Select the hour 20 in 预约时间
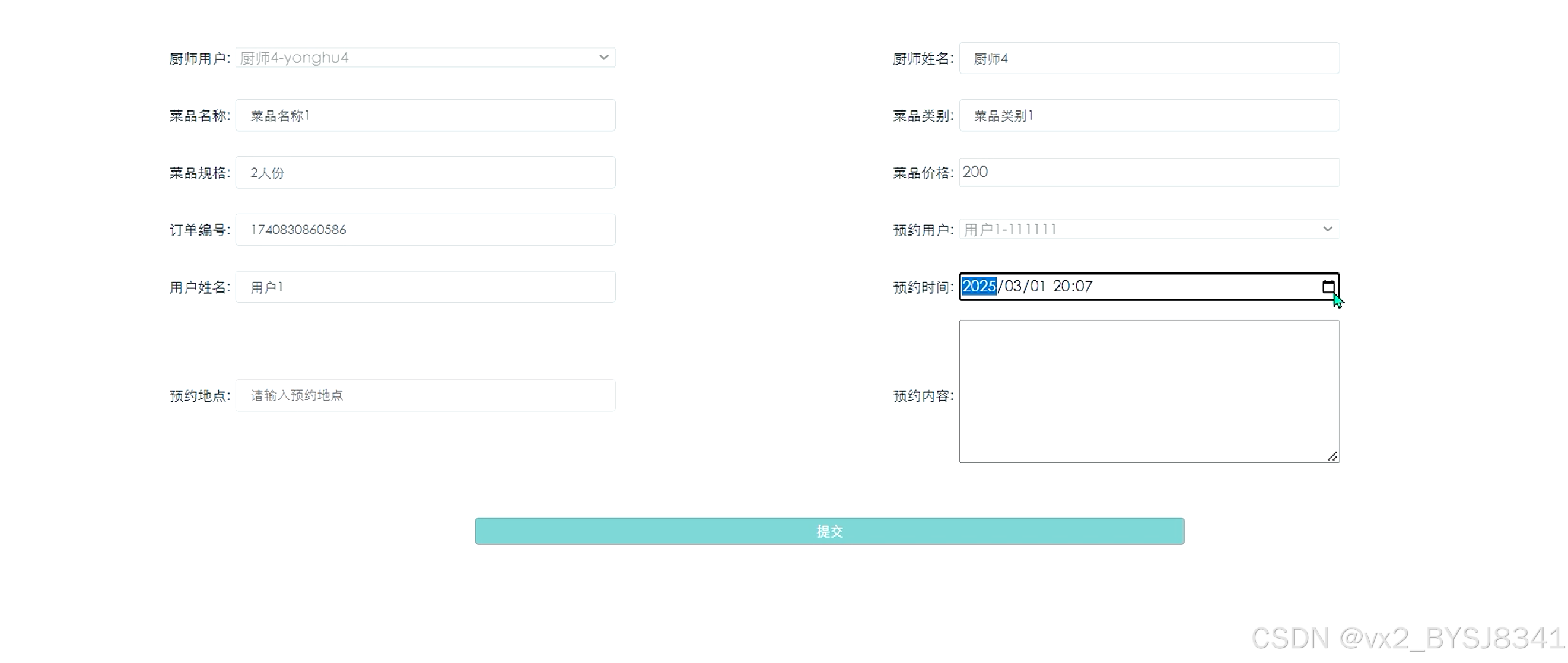 [1061, 286]
